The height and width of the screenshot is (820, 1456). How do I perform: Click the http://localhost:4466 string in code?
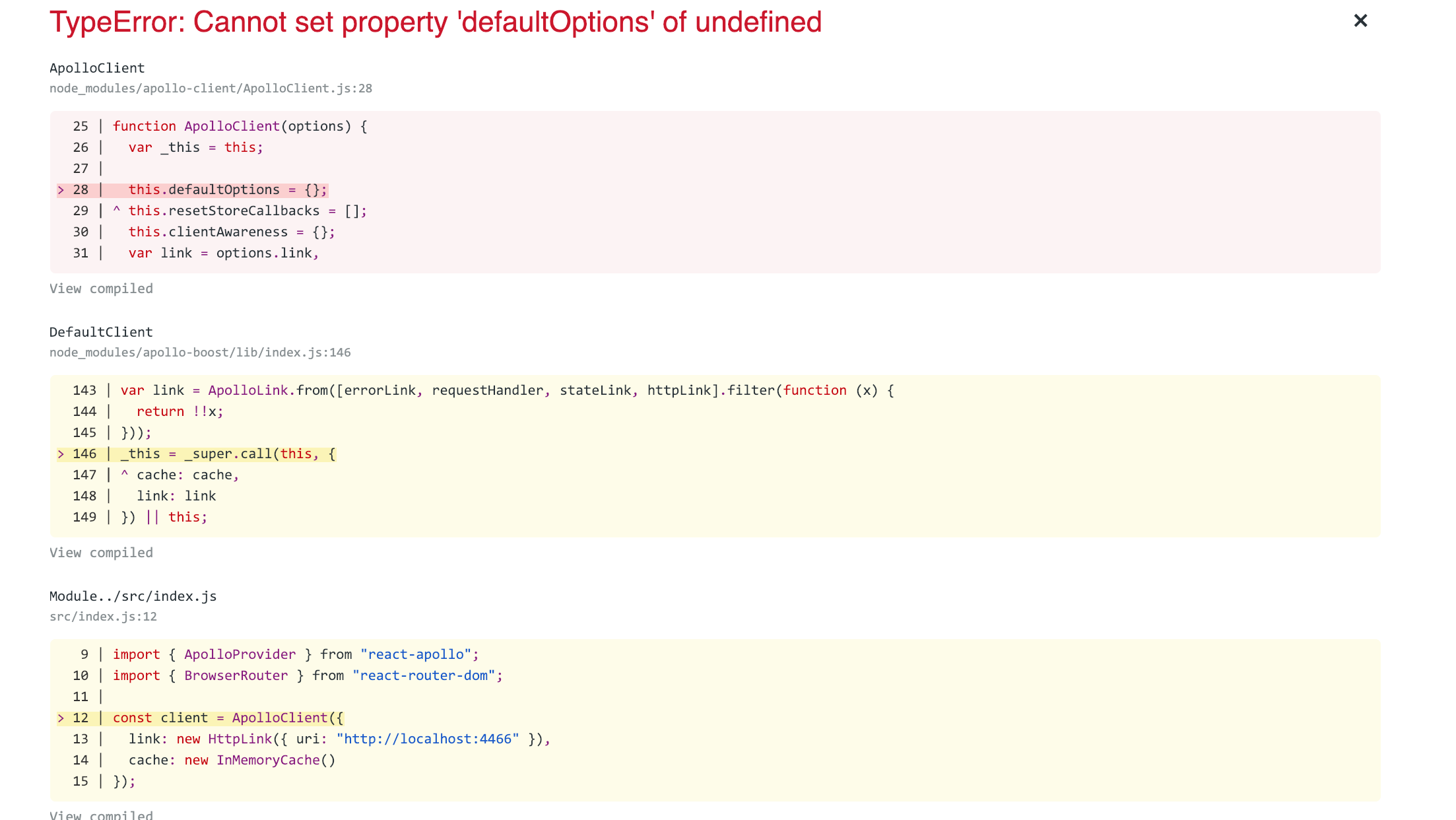coord(427,739)
